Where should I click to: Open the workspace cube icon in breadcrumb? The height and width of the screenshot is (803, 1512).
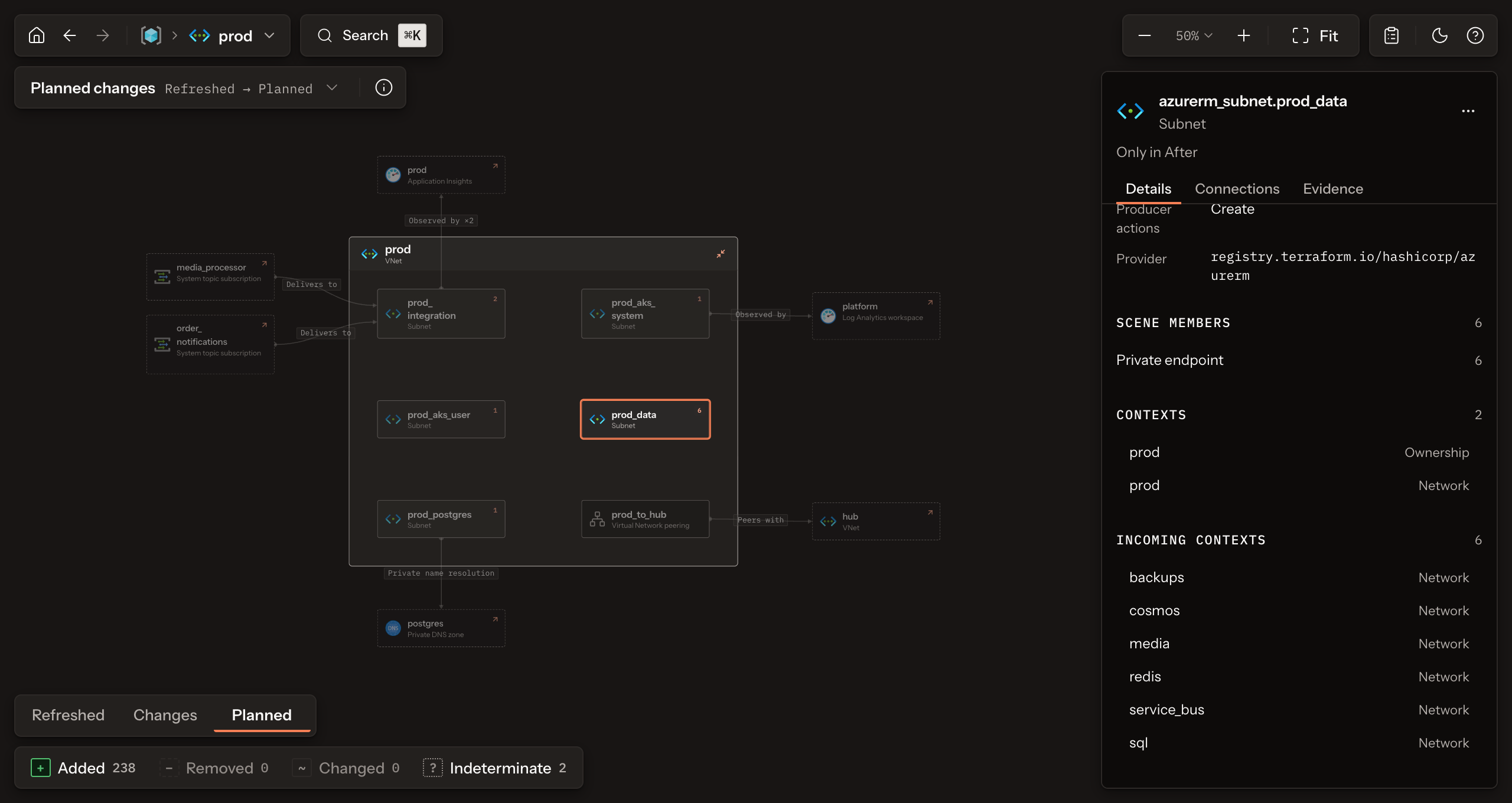[151, 35]
